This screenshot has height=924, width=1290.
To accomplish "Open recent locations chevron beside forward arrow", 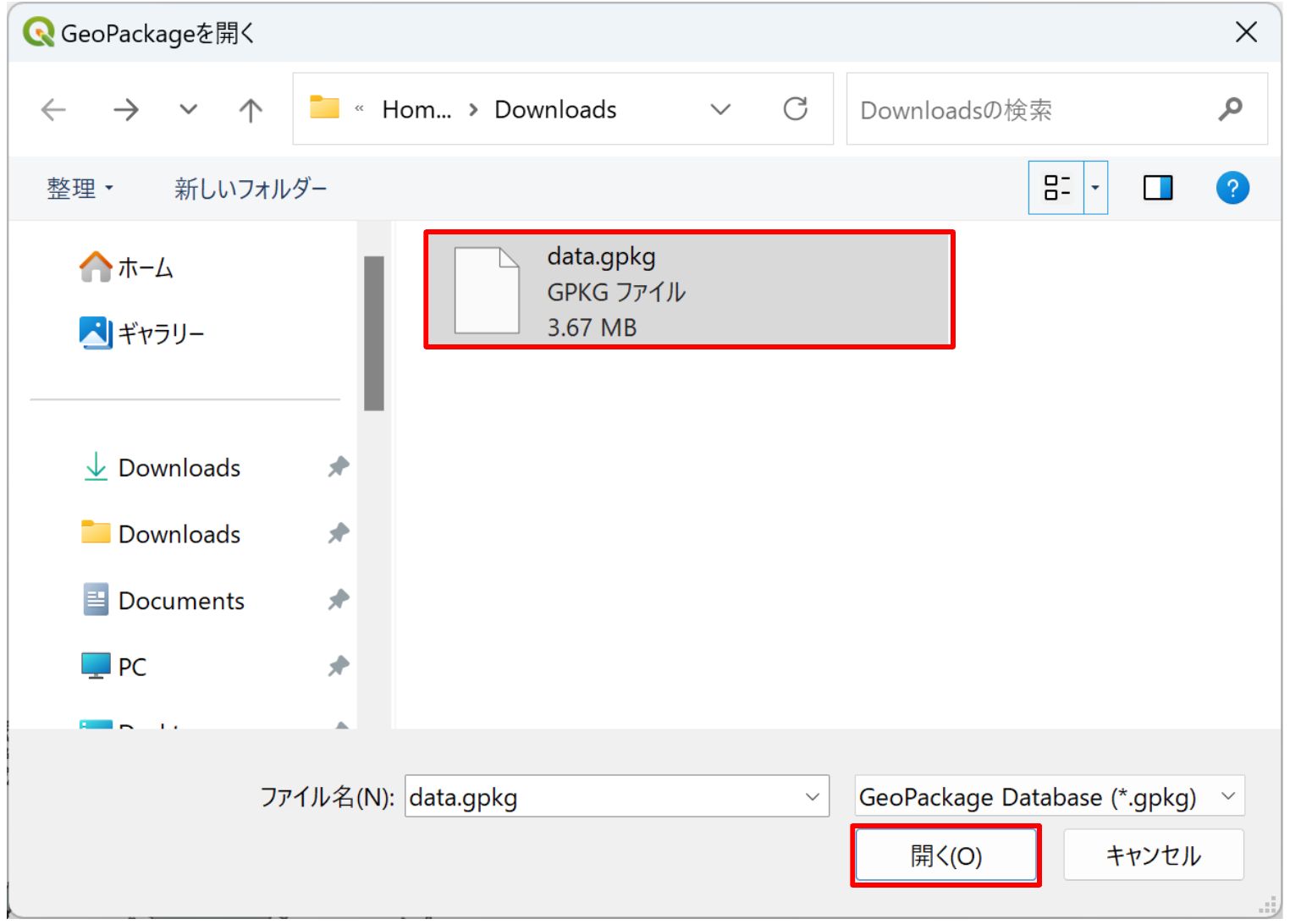I will (189, 110).
